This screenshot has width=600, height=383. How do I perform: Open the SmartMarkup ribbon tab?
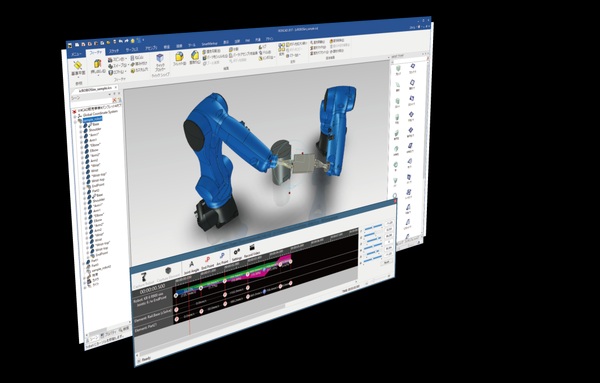tap(209, 44)
